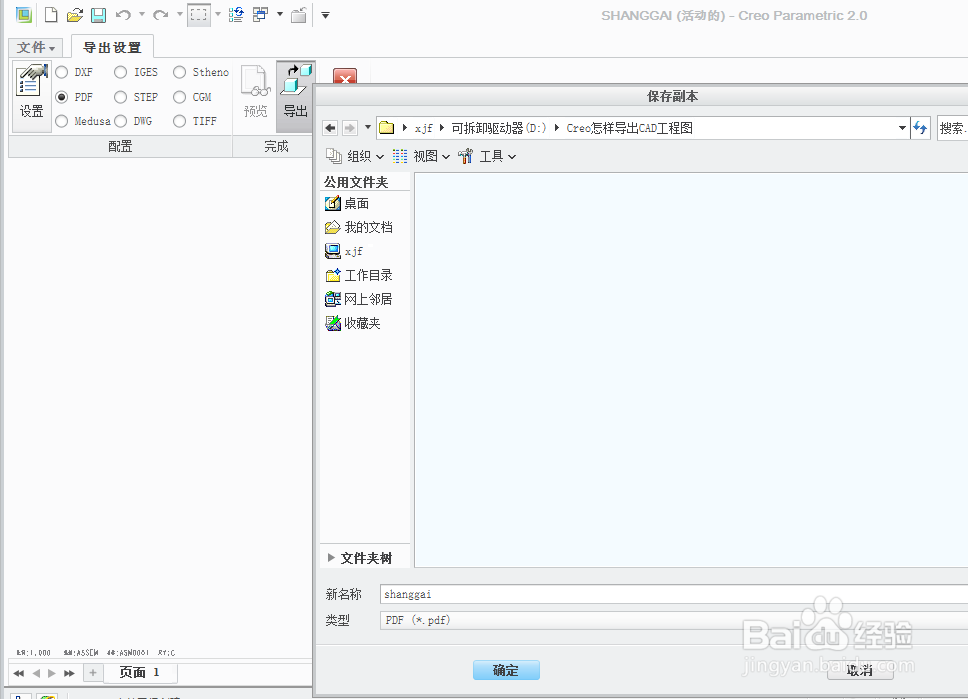
Task: Go to next page arrow
Action: (52, 673)
